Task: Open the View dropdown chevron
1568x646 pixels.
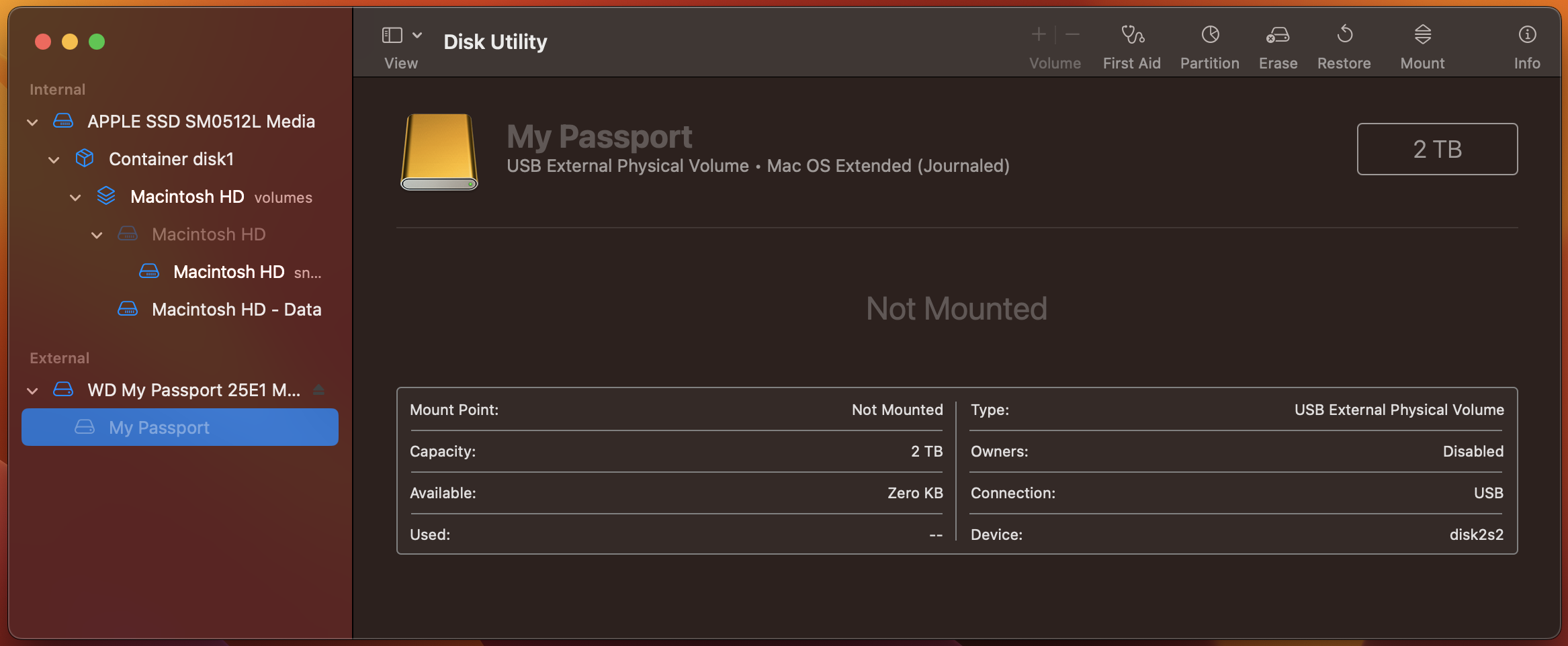Action: click(417, 35)
